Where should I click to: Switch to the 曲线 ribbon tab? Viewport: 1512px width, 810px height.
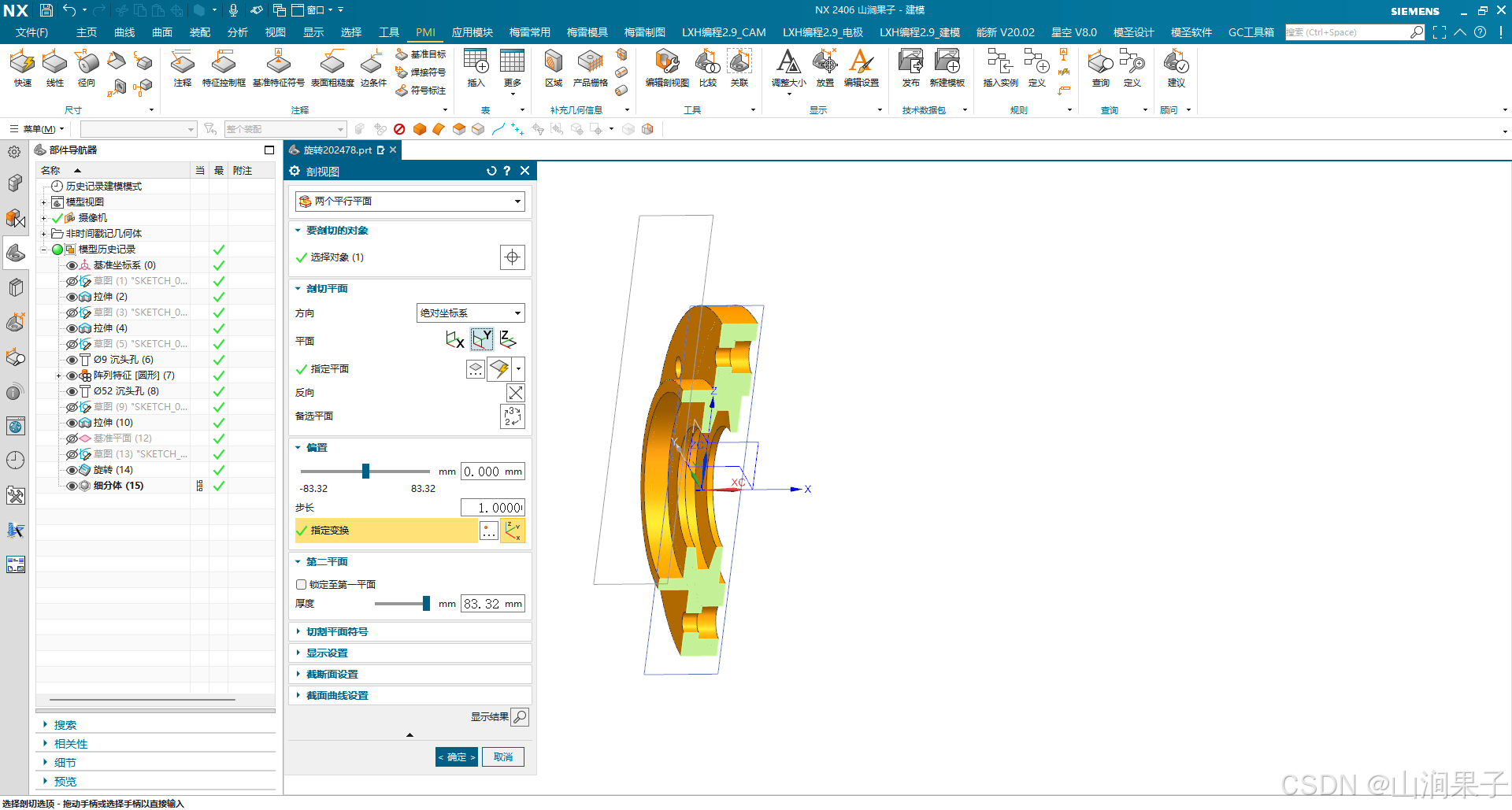pos(124,32)
